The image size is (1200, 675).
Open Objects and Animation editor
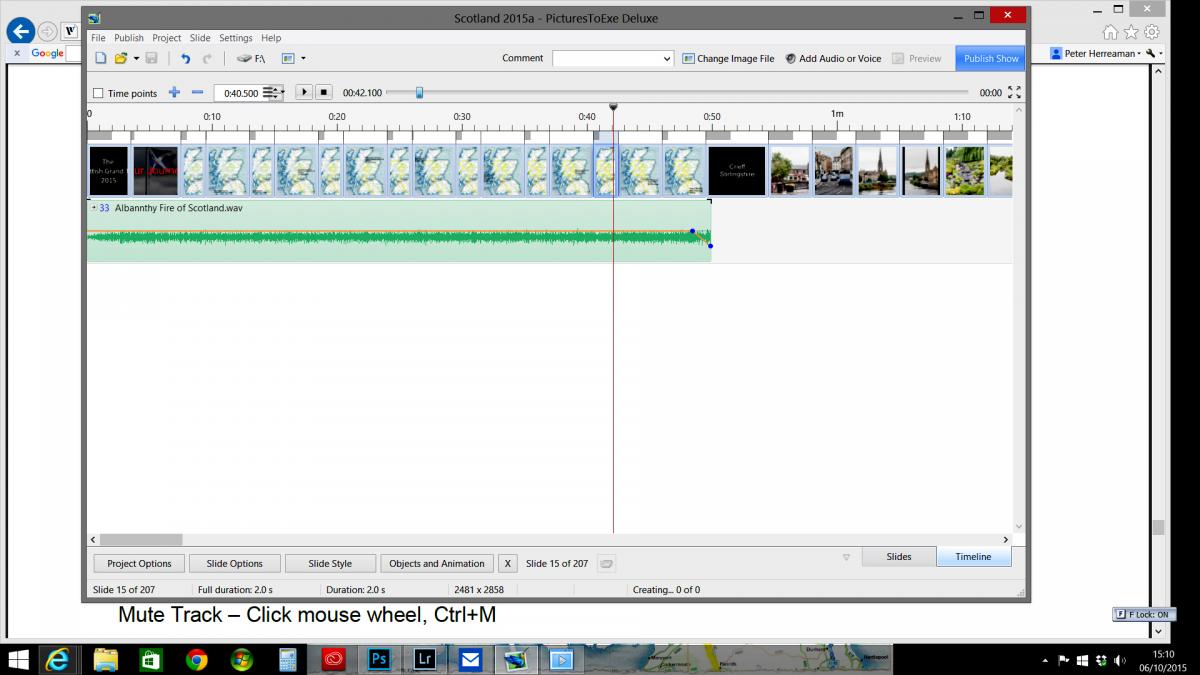click(436, 563)
